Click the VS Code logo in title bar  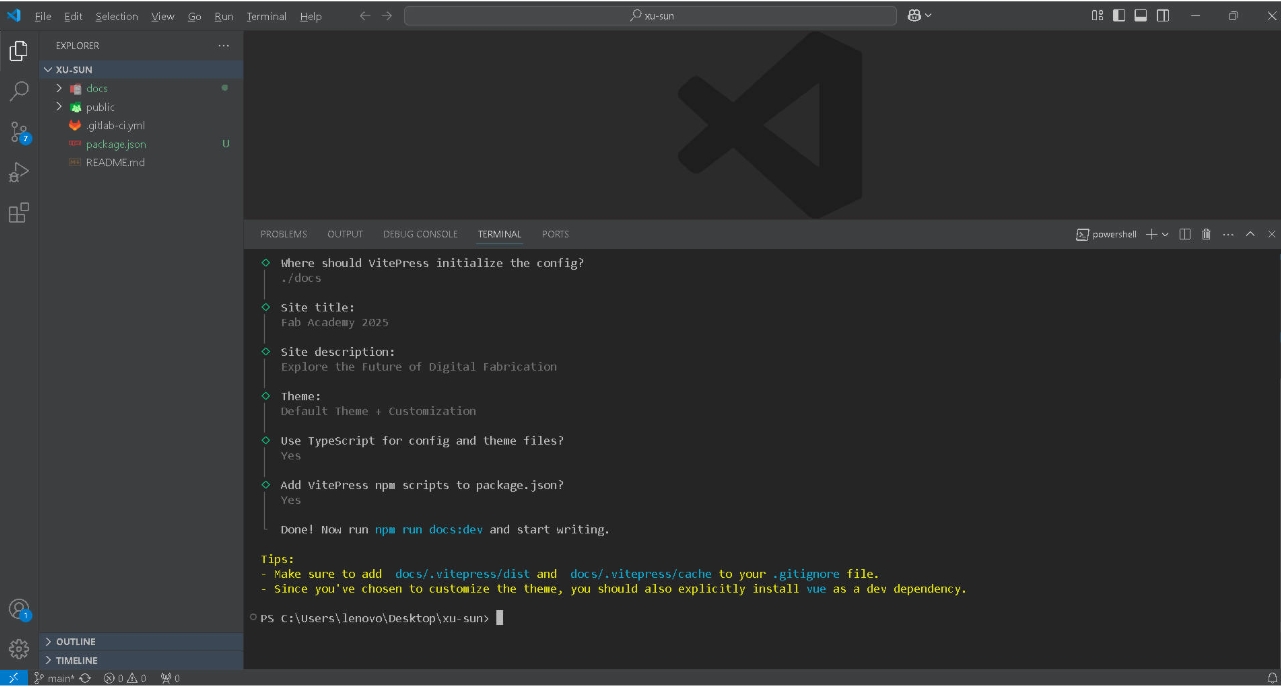pyautogui.click(x=14, y=15)
